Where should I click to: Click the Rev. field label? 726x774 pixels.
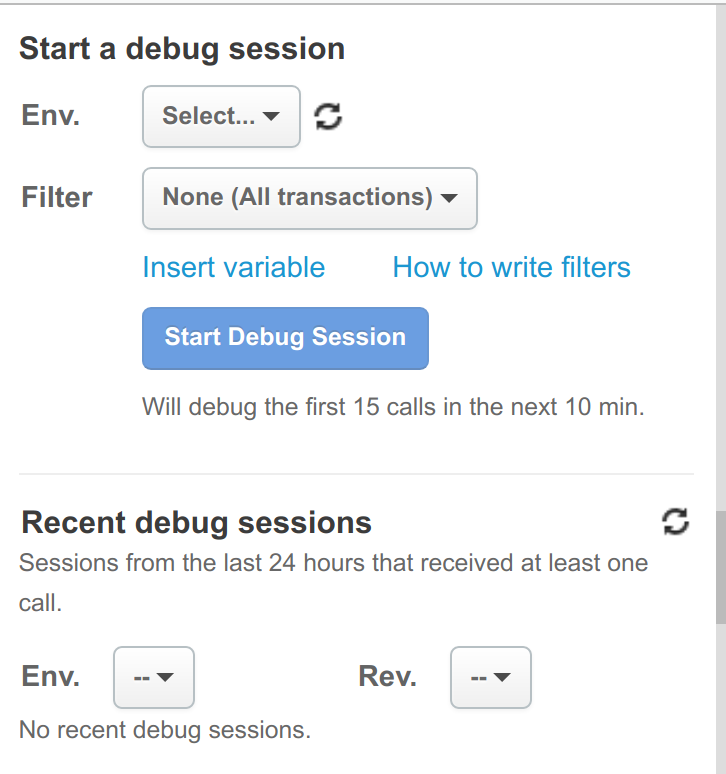[387, 677]
